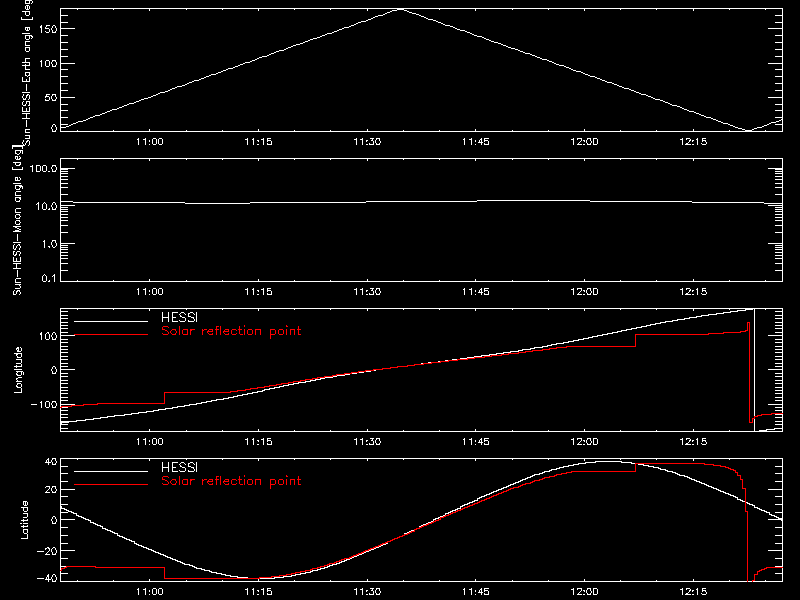Screen dimensions: 800x600
Task: Click 12:15 tick under Moon angle plot
Action: click(693, 292)
